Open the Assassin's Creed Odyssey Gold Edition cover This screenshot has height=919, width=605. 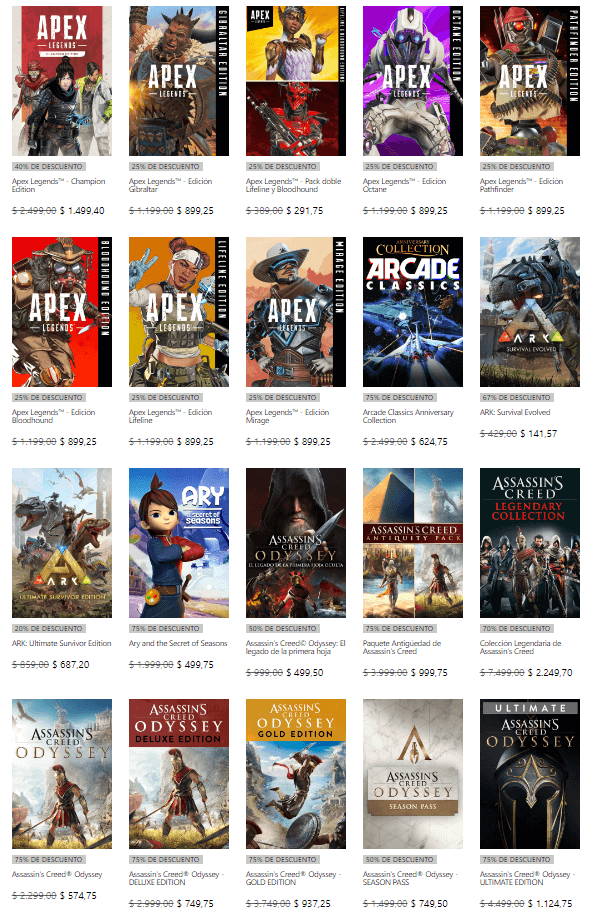pyautogui.click(x=296, y=773)
